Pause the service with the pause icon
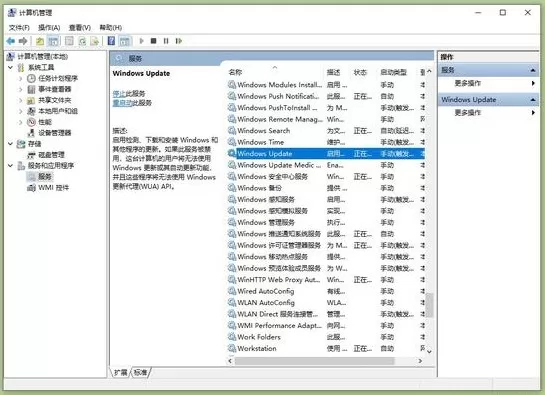The width and height of the screenshot is (545, 395). [x=166, y=41]
